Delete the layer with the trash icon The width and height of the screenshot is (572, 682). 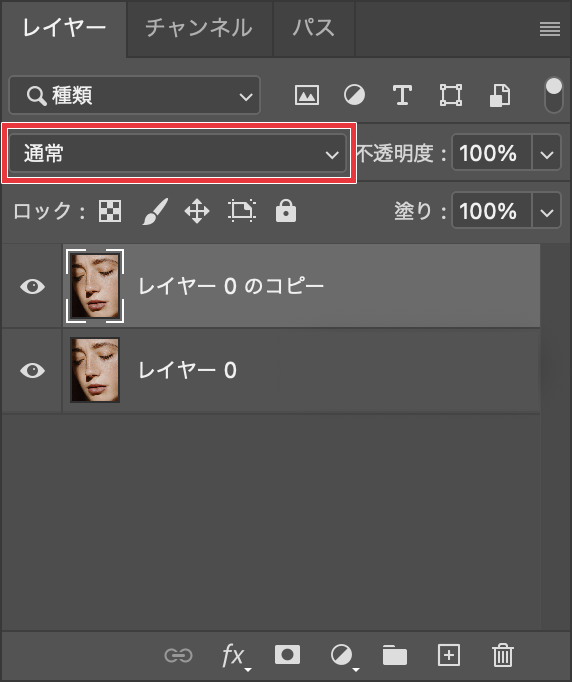point(503,655)
